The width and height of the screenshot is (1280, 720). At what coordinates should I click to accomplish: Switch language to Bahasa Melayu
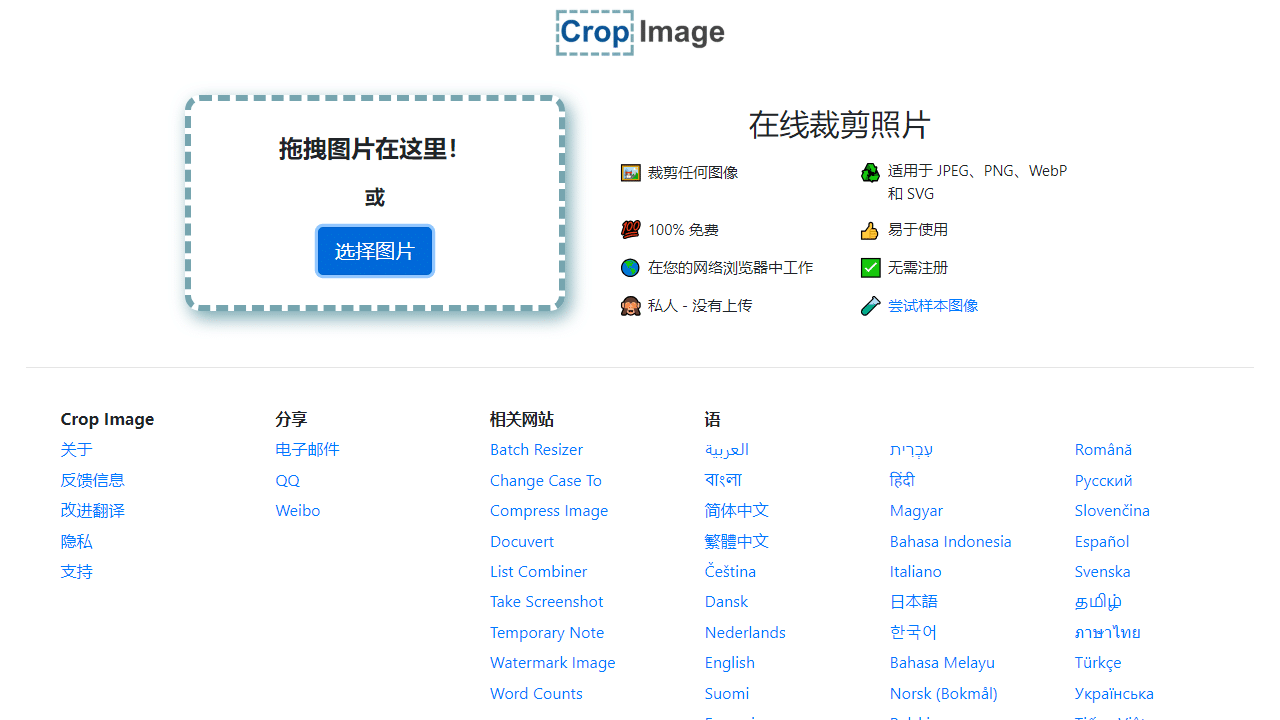(942, 663)
